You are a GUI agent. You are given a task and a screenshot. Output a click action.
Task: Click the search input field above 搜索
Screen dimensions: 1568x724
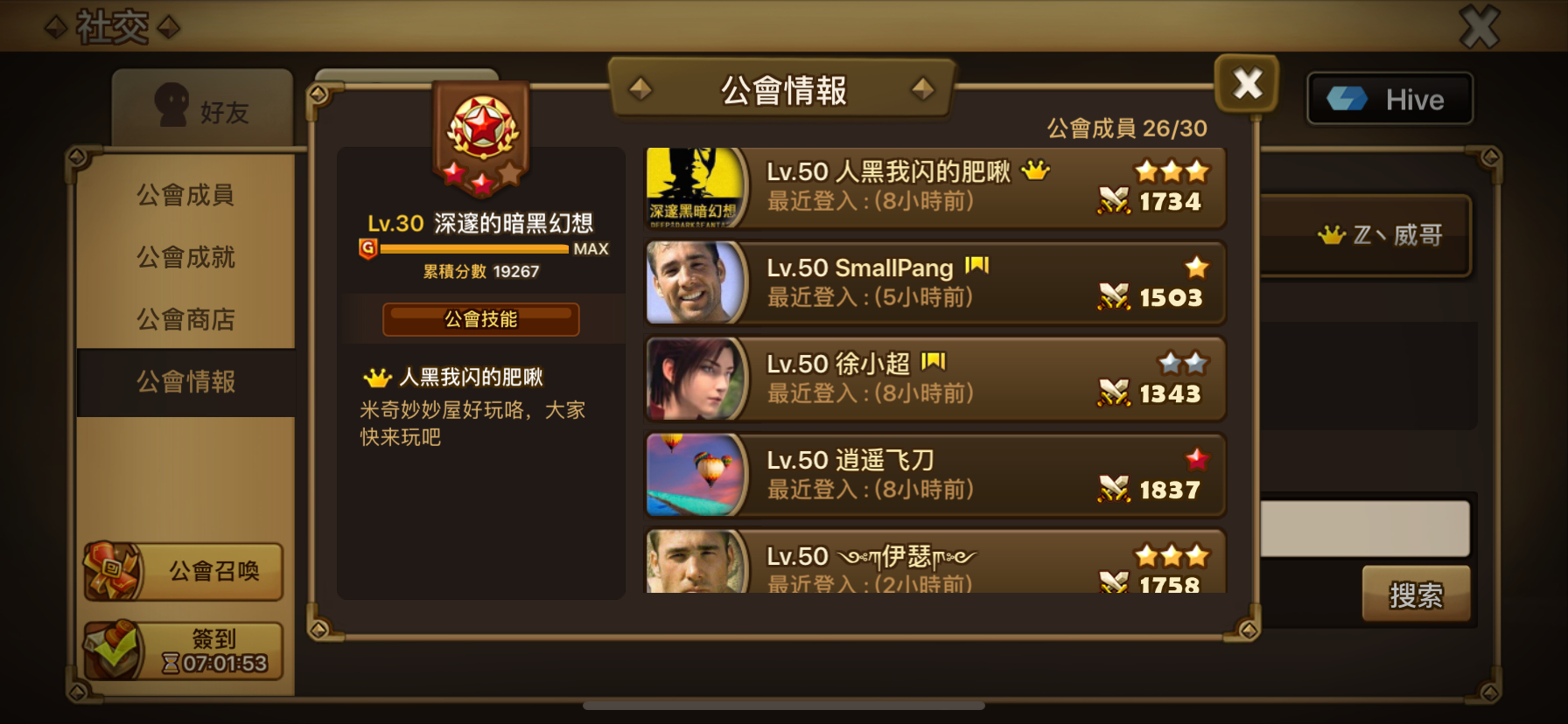(x=1365, y=528)
